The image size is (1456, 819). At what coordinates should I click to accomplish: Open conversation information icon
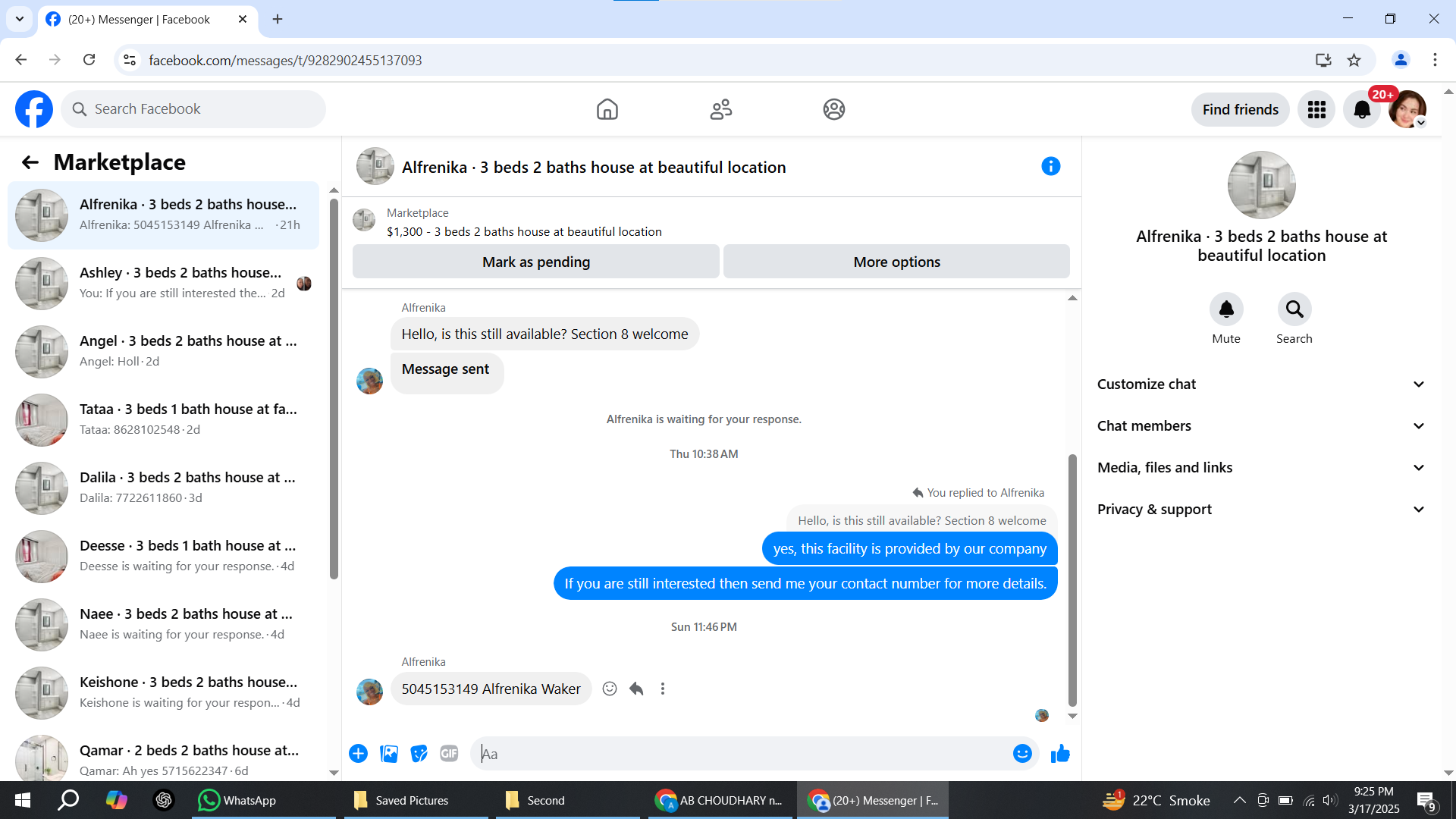point(1050,166)
